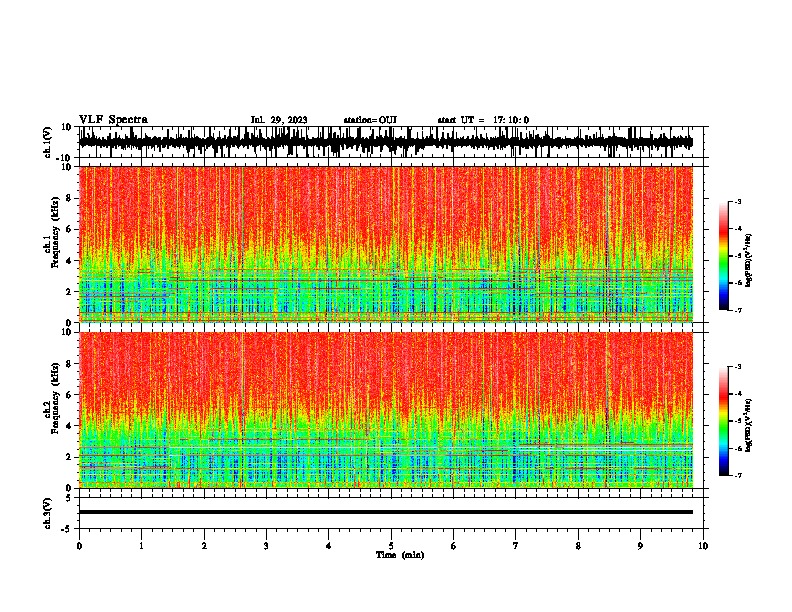Click the "5" minute tick on time axis

pos(391,546)
